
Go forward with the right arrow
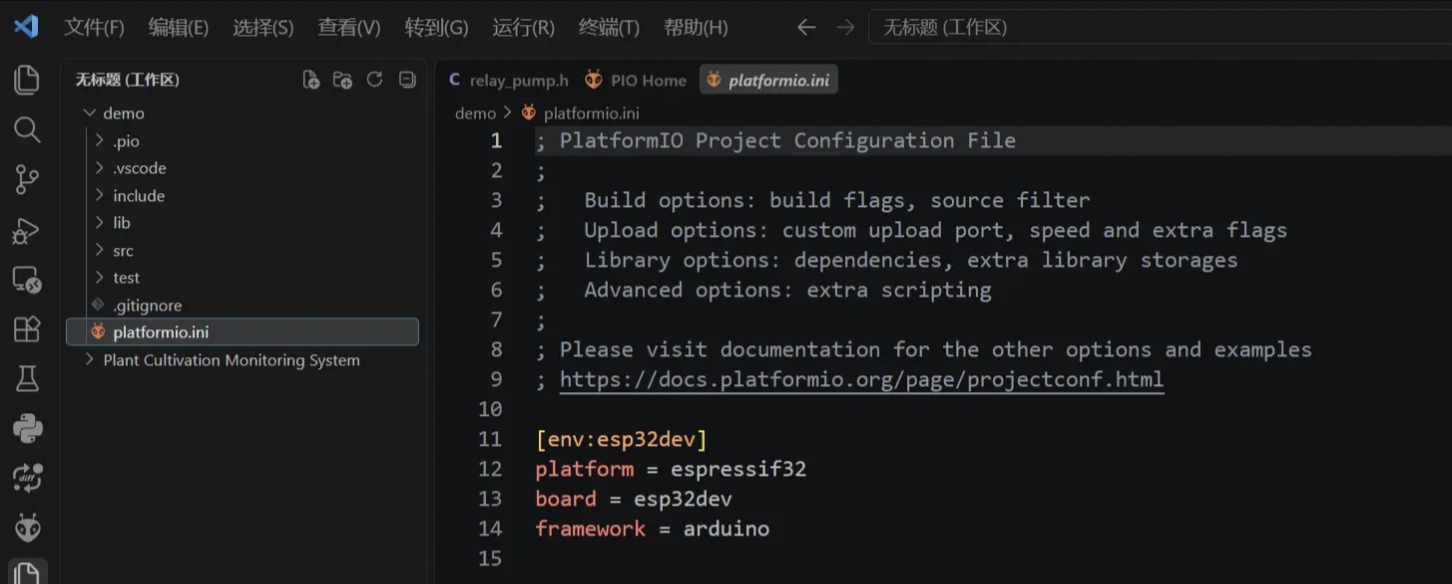(845, 28)
